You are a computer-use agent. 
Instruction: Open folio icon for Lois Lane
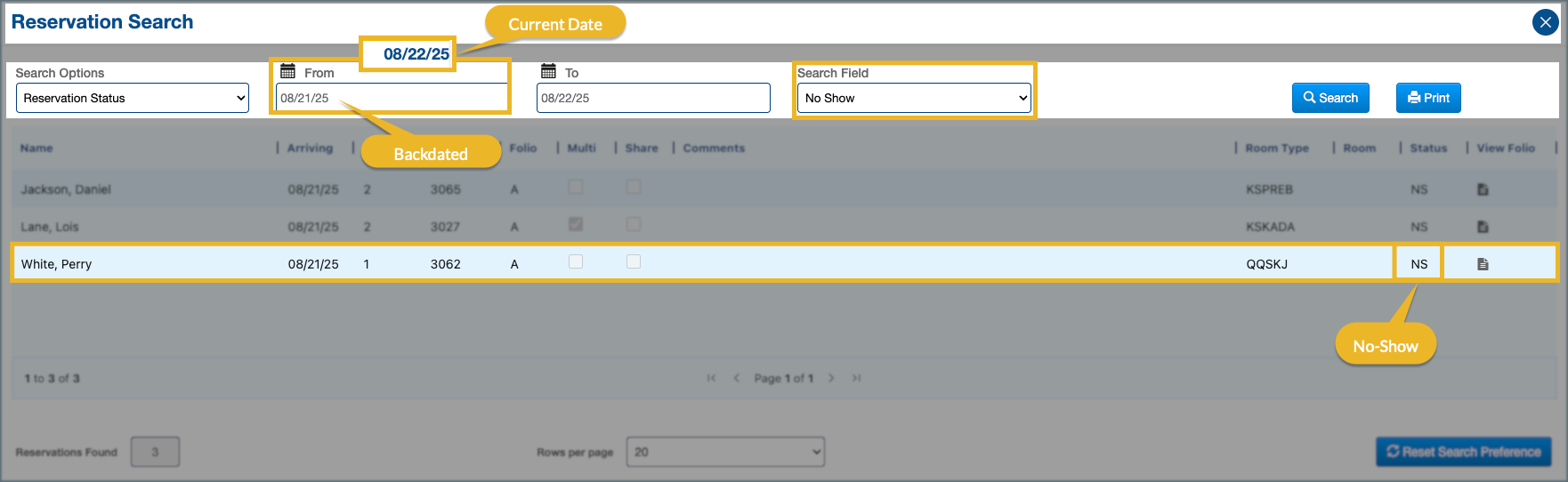pyautogui.click(x=1483, y=227)
